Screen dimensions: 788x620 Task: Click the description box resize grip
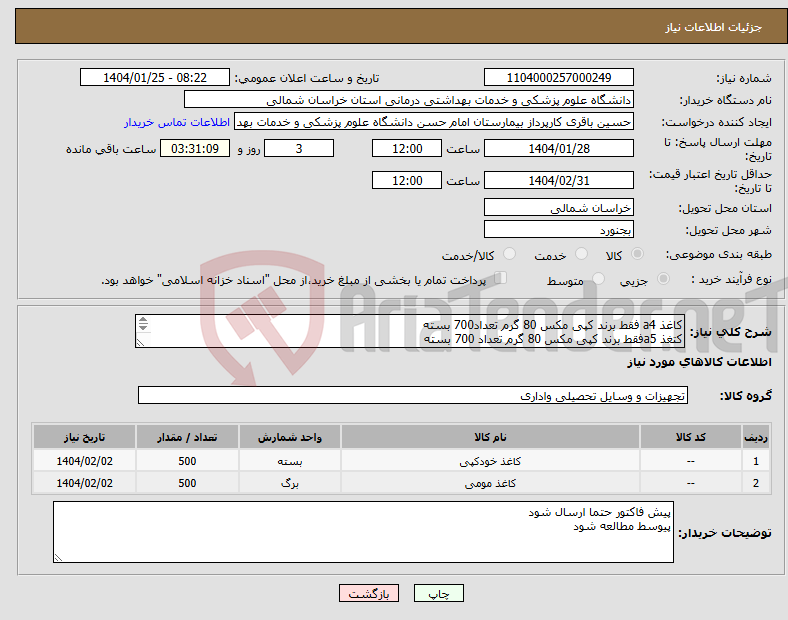(x=140, y=342)
